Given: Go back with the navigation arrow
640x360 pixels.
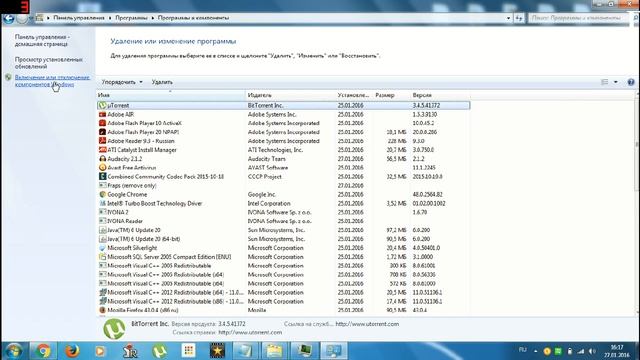Looking at the screenshot, I should [x=9, y=18].
